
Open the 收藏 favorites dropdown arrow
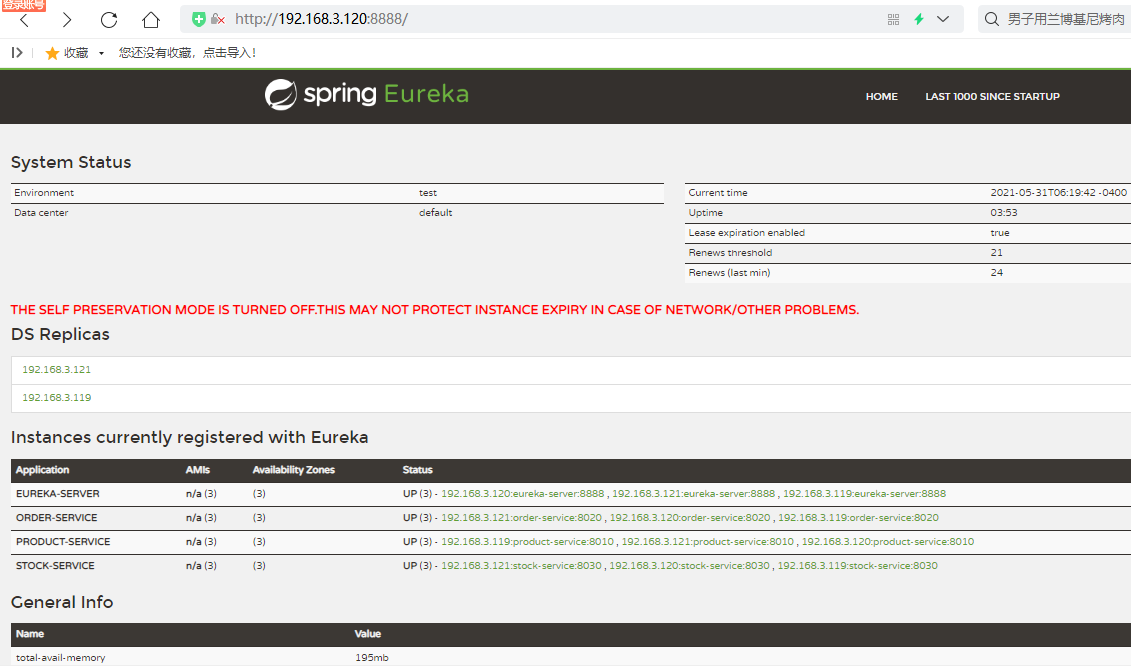[x=101, y=53]
